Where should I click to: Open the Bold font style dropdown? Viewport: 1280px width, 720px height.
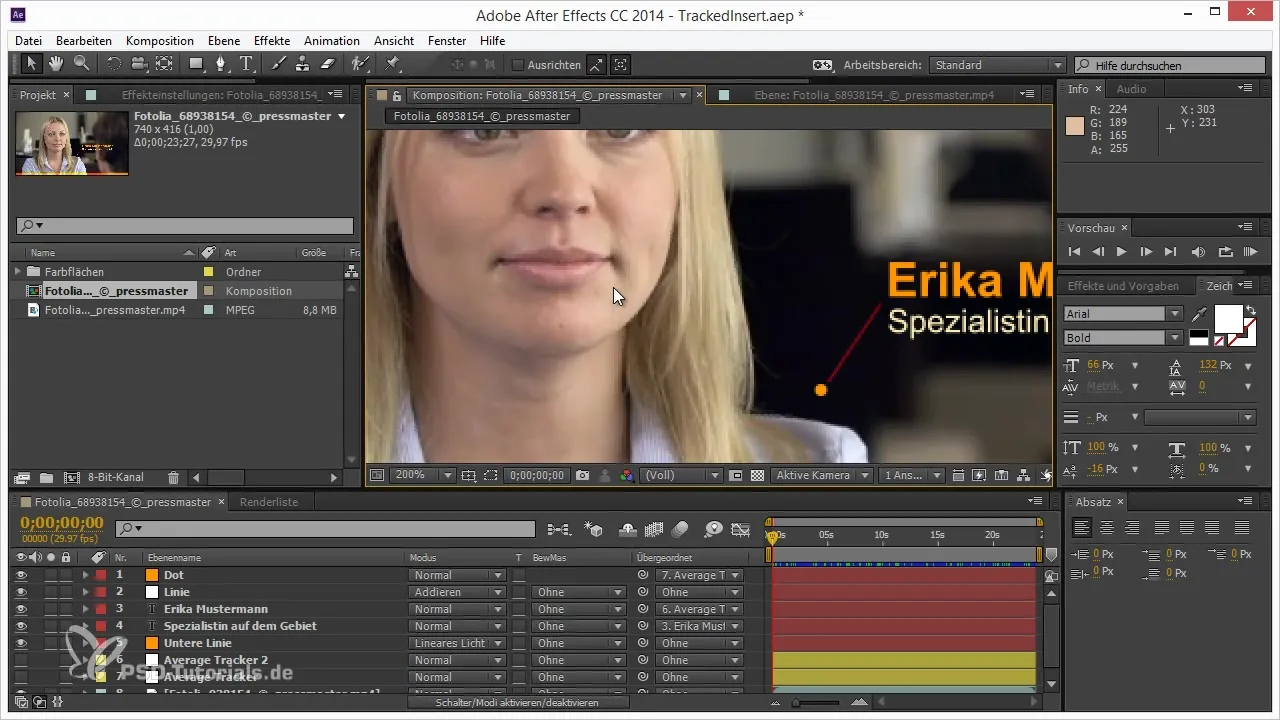pos(1123,338)
